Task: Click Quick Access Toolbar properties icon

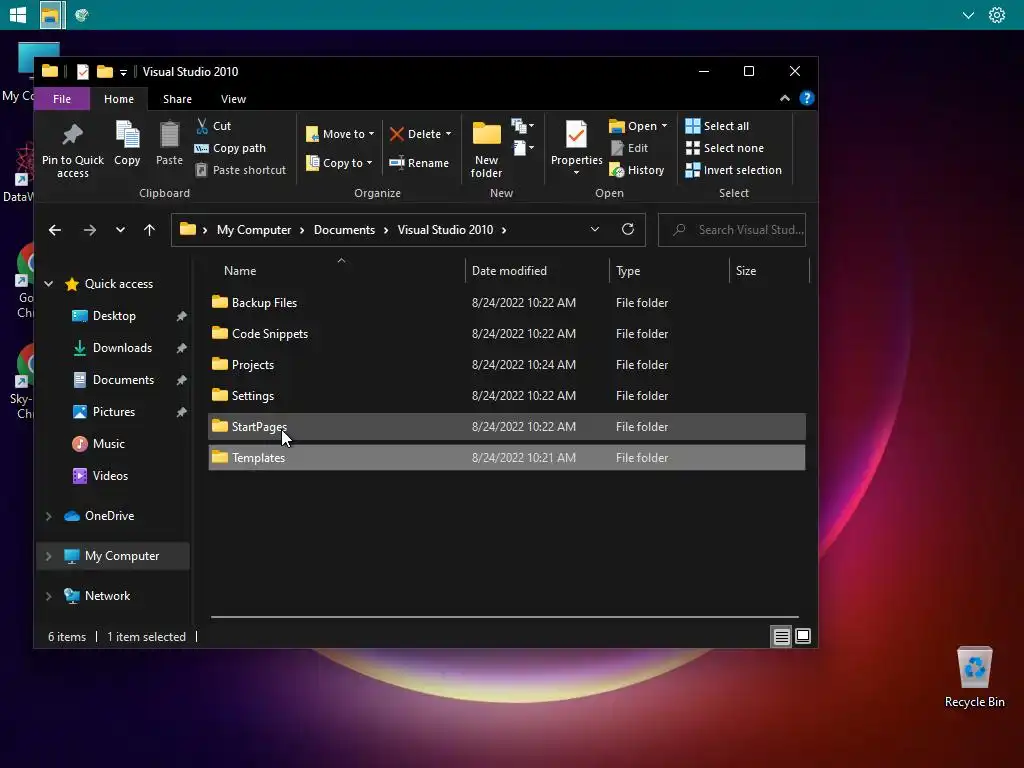Action: (83, 72)
